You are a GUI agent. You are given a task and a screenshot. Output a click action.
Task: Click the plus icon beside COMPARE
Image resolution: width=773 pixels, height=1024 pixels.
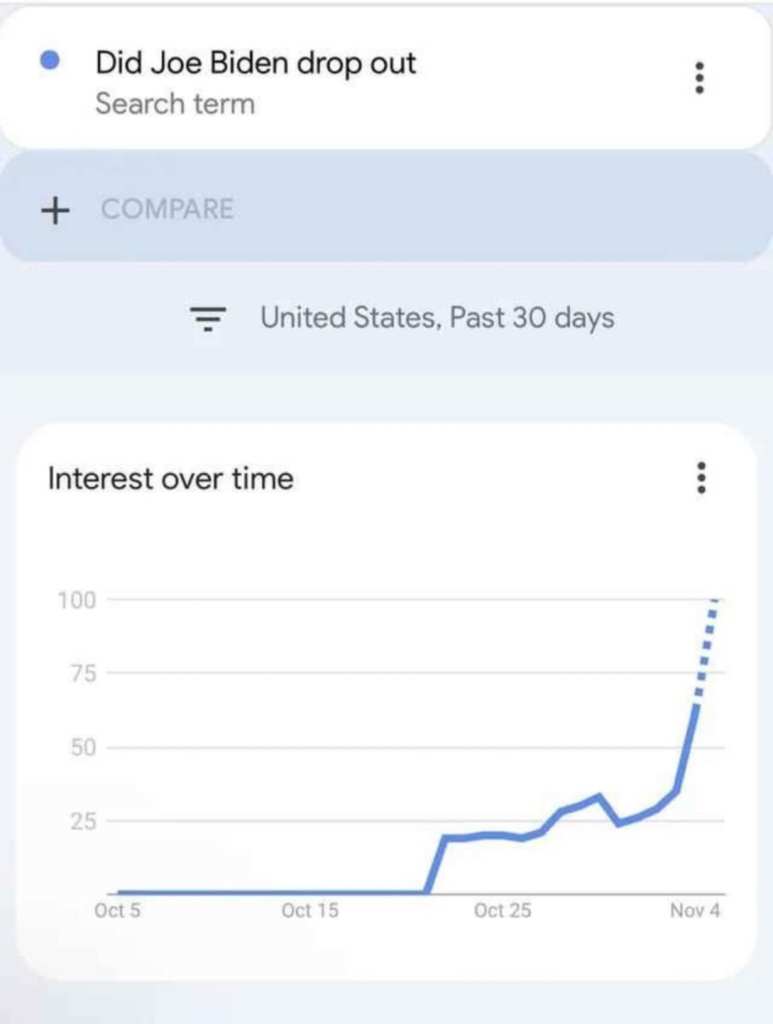(x=56, y=210)
